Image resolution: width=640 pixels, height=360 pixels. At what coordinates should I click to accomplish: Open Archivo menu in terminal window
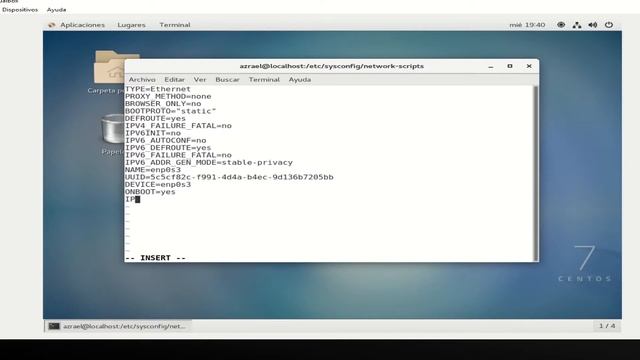pyautogui.click(x=142, y=80)
